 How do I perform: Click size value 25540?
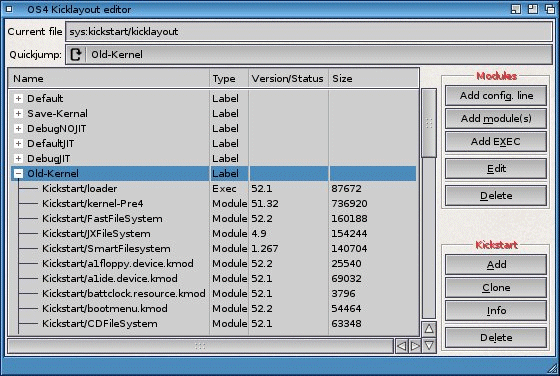click(346, 264)
